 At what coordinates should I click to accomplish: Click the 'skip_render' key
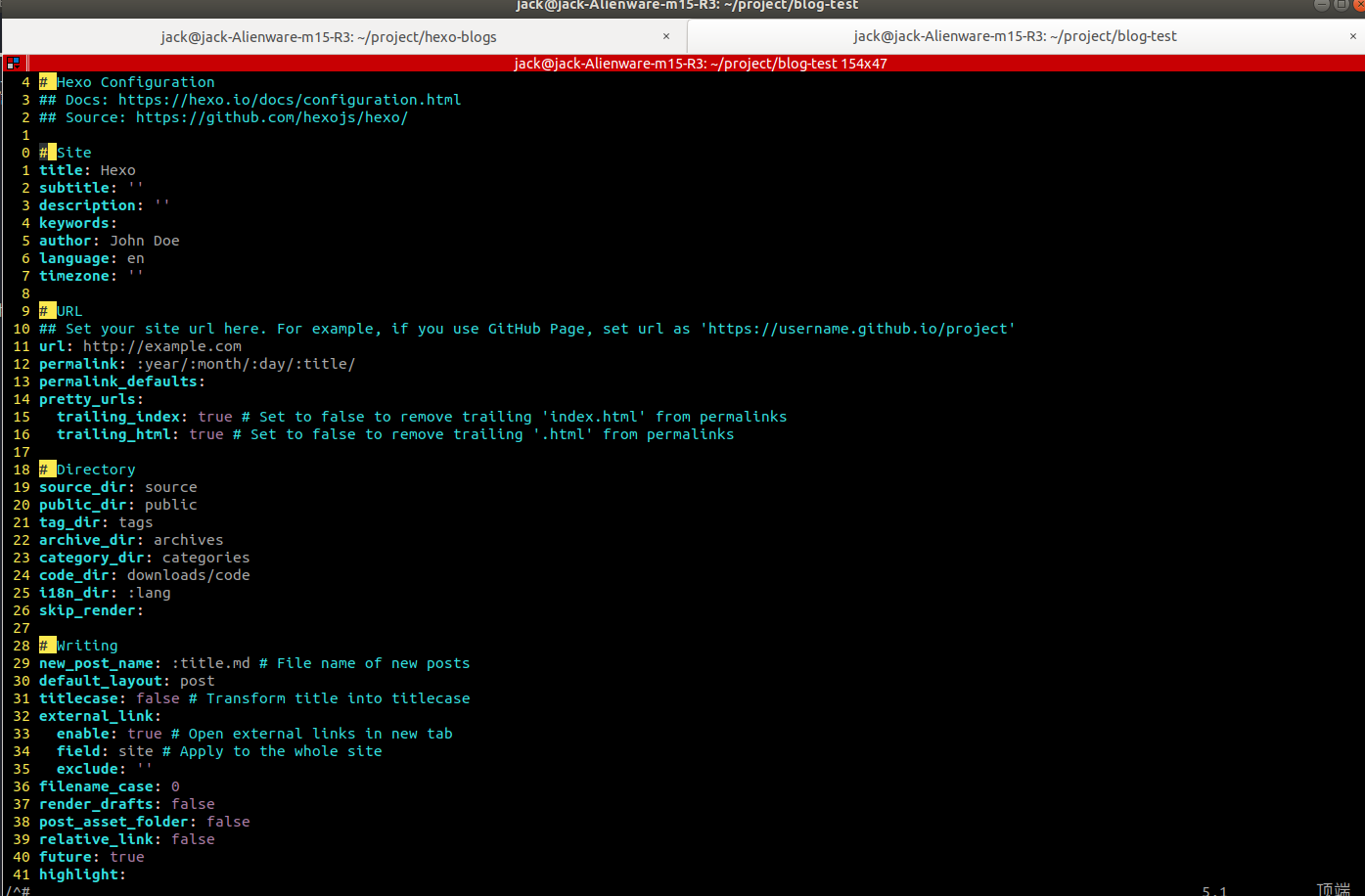point(87,610)
